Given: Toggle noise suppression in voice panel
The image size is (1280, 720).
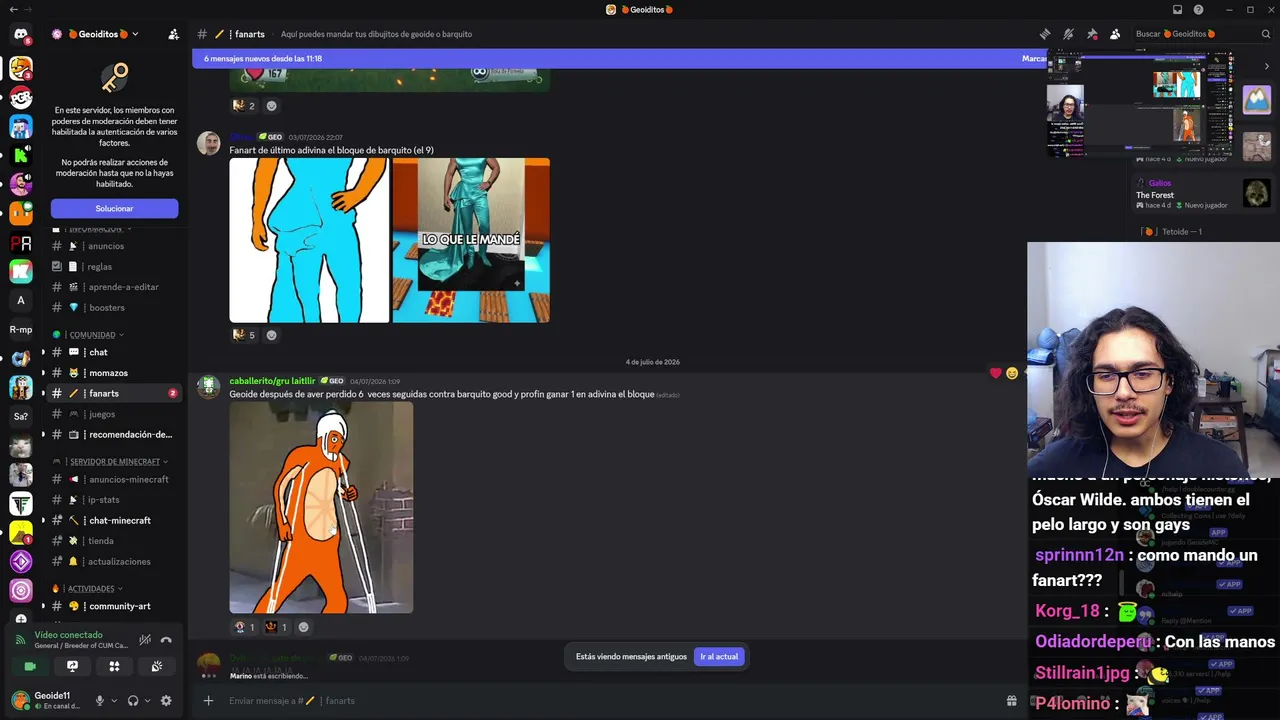Looking at the screenshot, I should coord(145,640).
